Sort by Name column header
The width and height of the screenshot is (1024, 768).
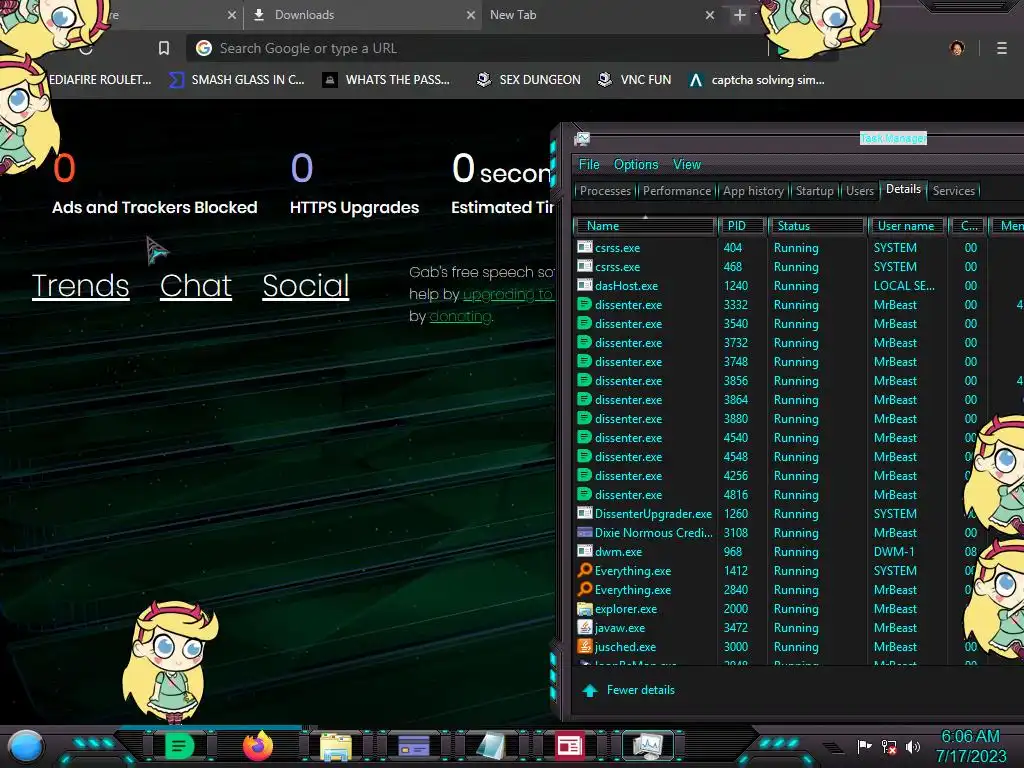(644, 226)
